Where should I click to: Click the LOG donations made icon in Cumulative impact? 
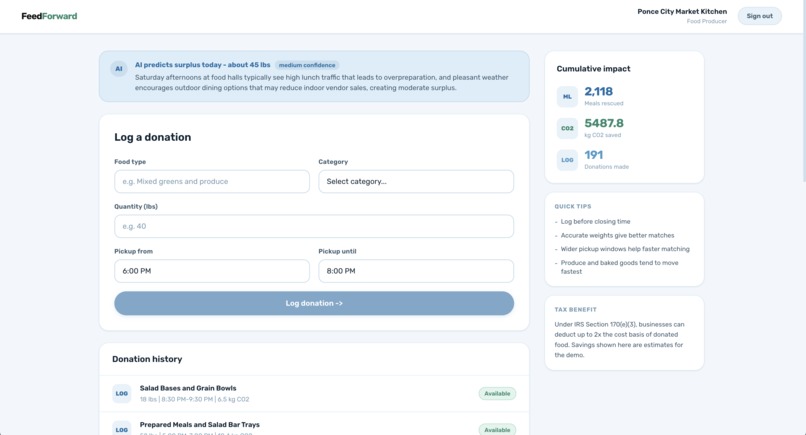point(567,160)
